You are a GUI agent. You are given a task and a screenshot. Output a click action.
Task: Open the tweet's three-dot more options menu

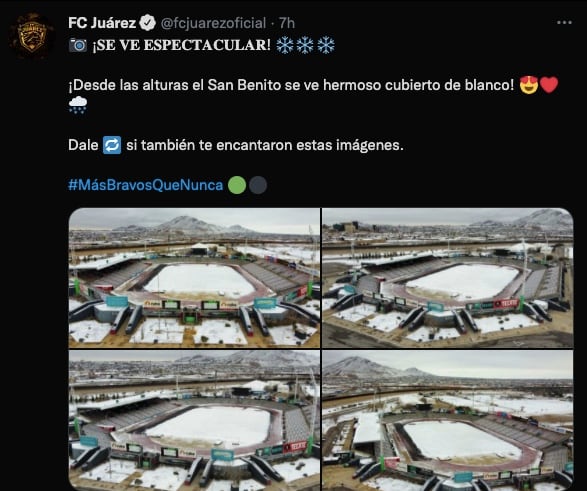coord(564,23)
